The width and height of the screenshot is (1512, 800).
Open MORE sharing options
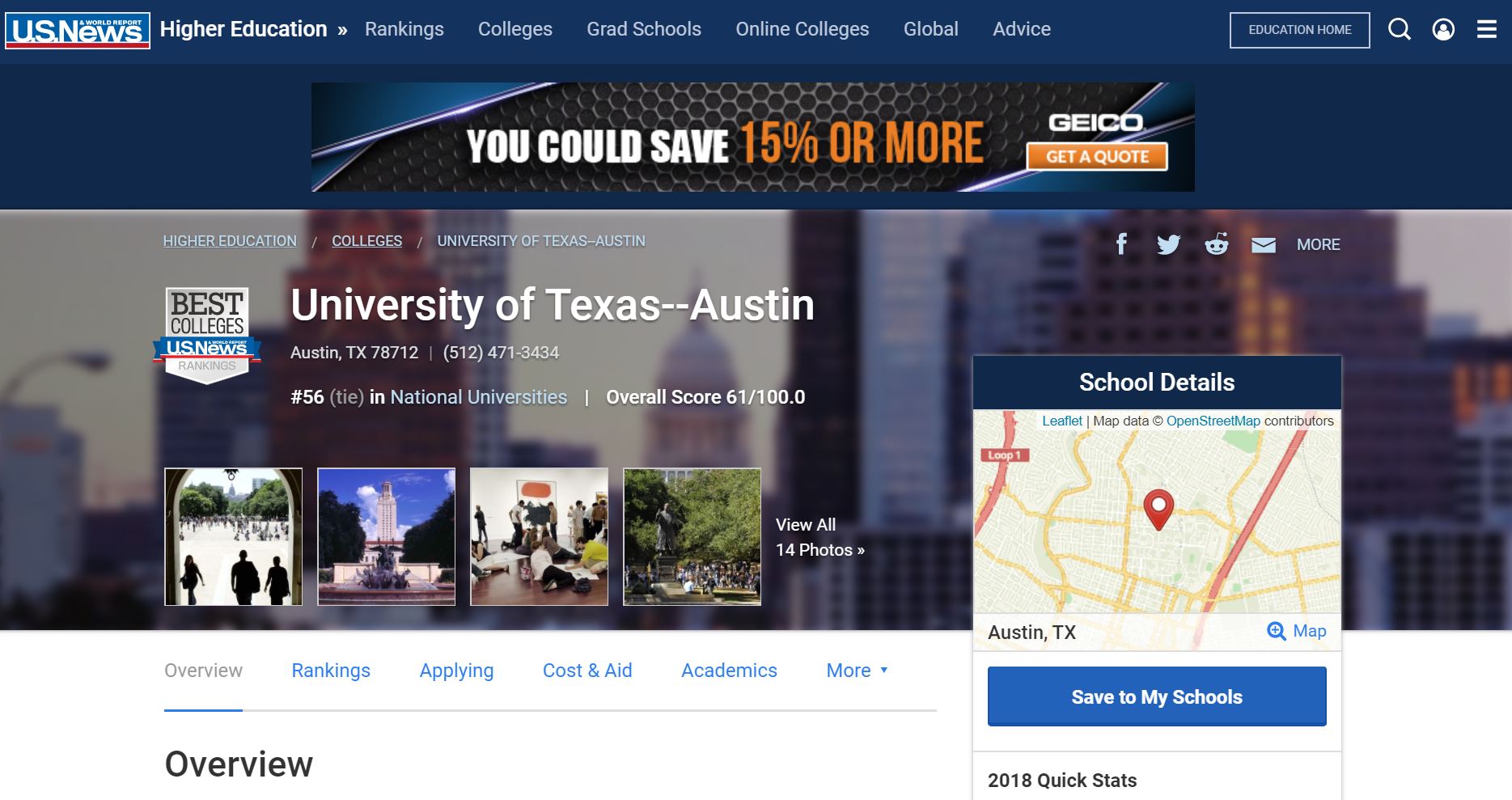tap(1318, 244)
